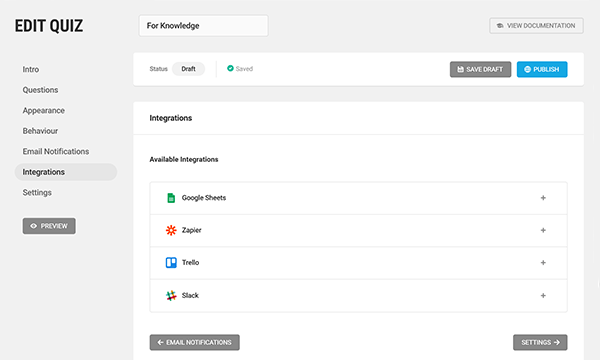Click the green Saved checkmark icon
This screenshot has width=600, height=360.
pyautogui.click(x=230, y=68)
